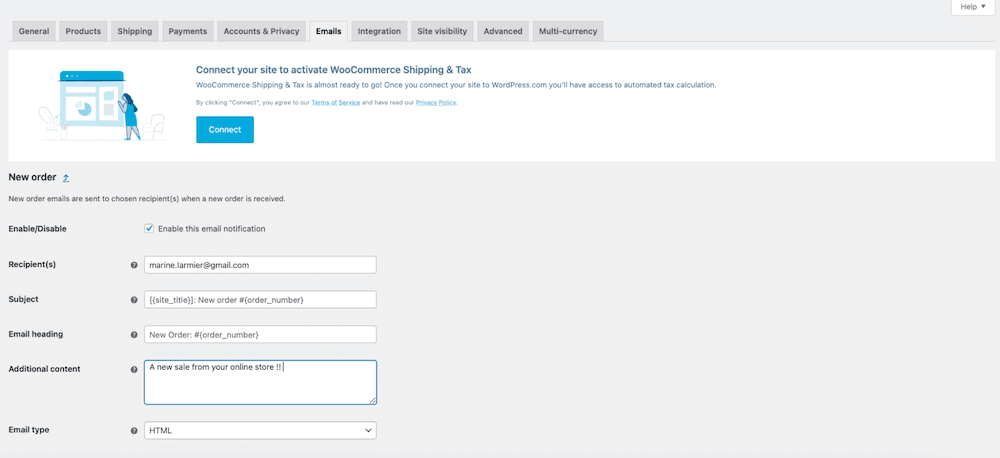Toggle Enable this email notification checkbox
Viewport: 1000px width, 458px height.
149,228
